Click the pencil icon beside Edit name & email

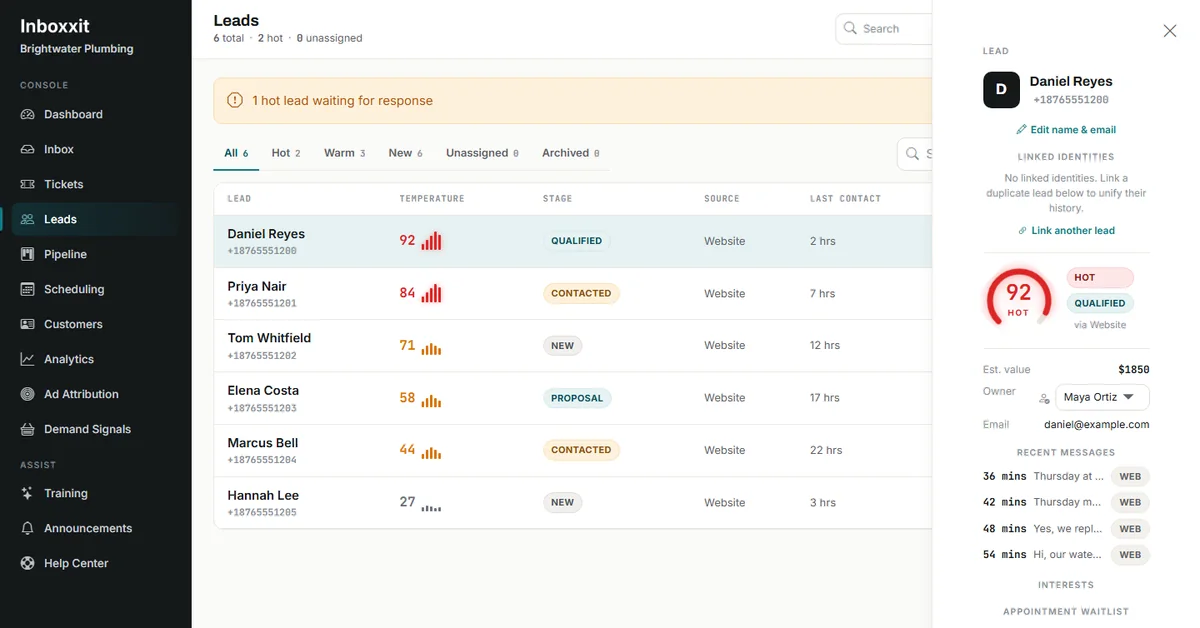click(1021, 129)
